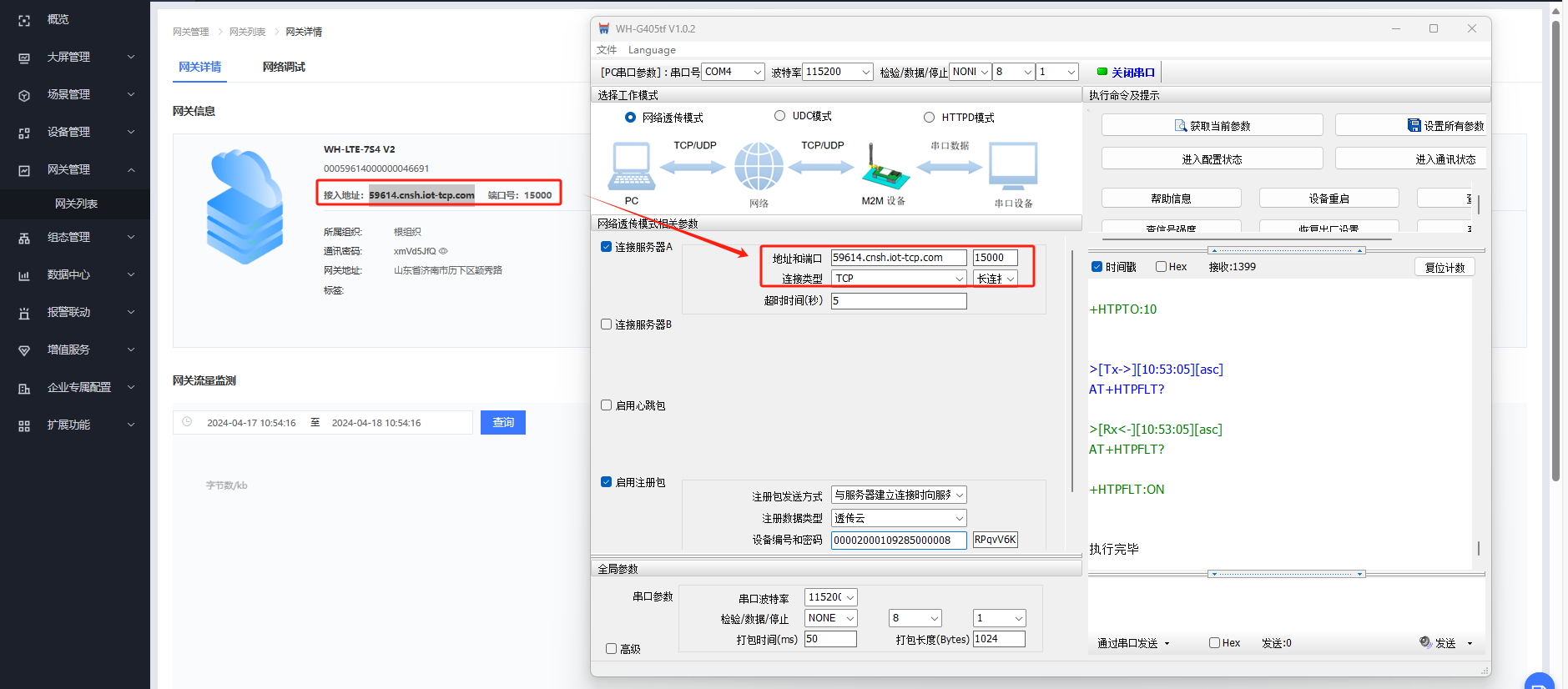
Task: Click the 概览 overview sidebar icon
Action: coord(24,20)
